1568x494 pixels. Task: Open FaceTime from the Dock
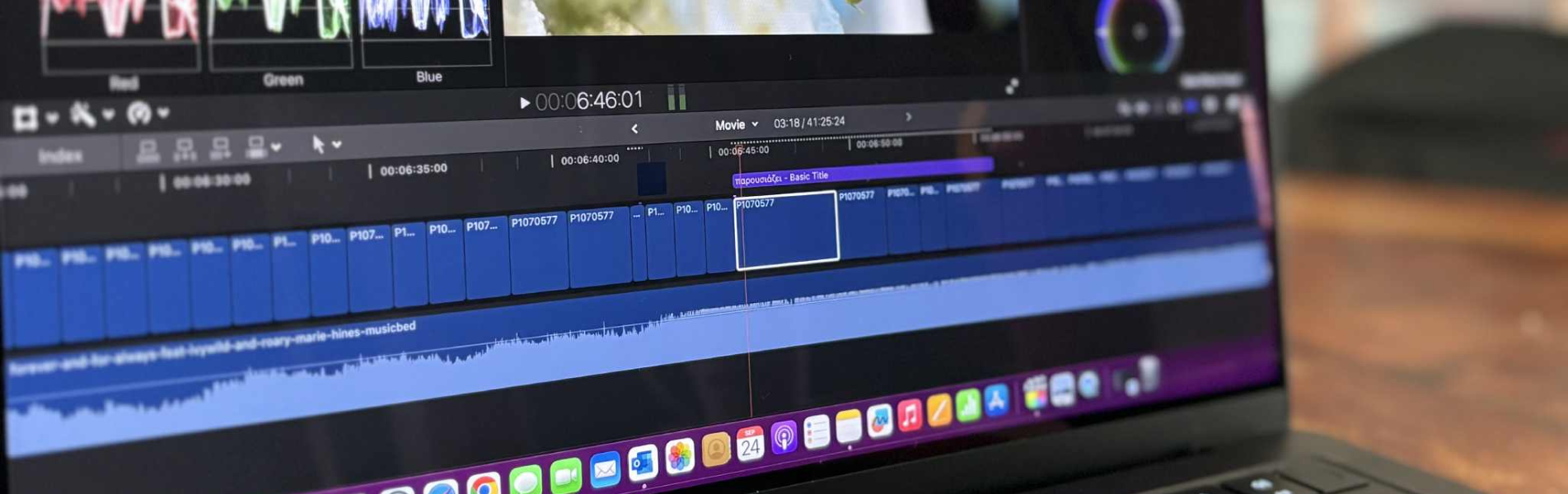pos(565,475)
